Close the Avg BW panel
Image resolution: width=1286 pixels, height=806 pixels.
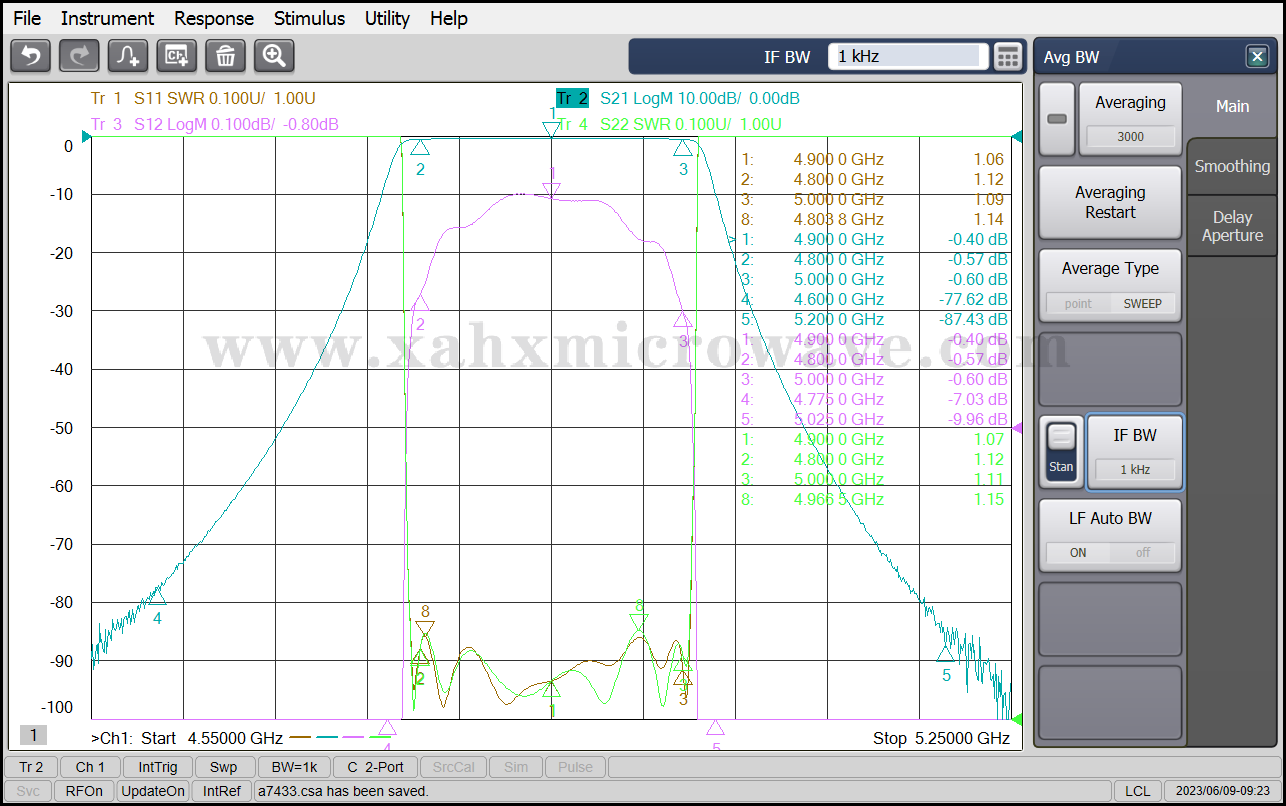point(1257,57)
